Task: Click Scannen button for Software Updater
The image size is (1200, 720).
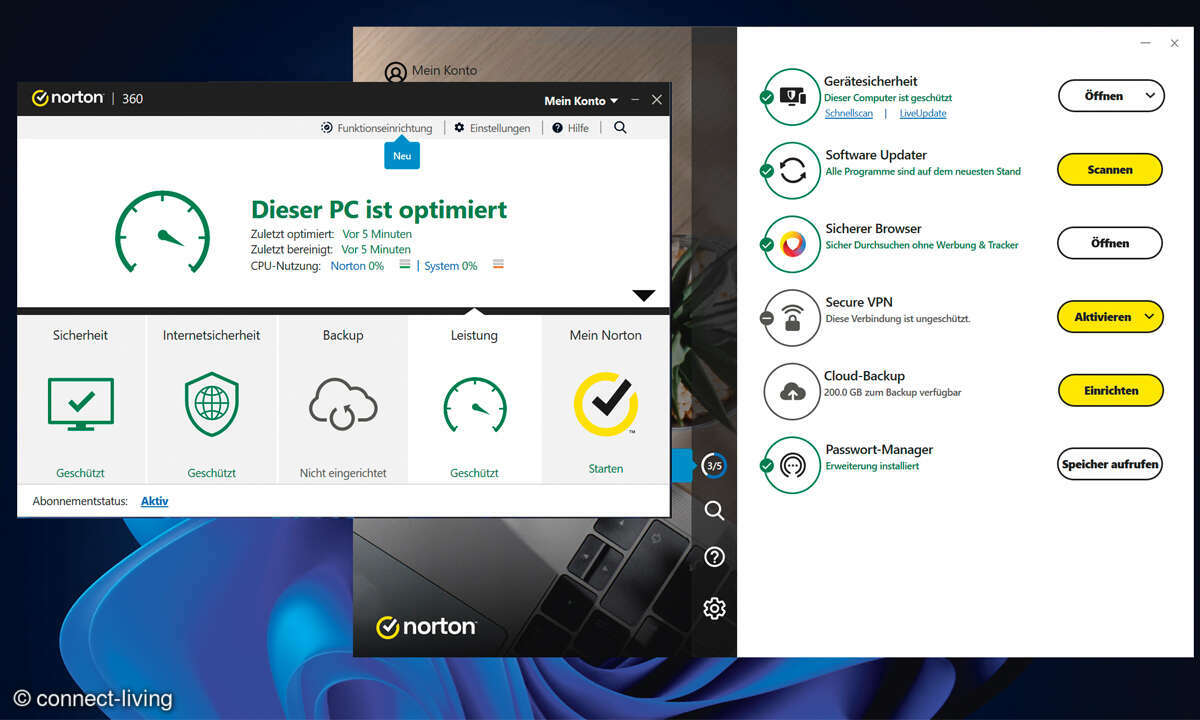Action: [x=1110, y=170]
